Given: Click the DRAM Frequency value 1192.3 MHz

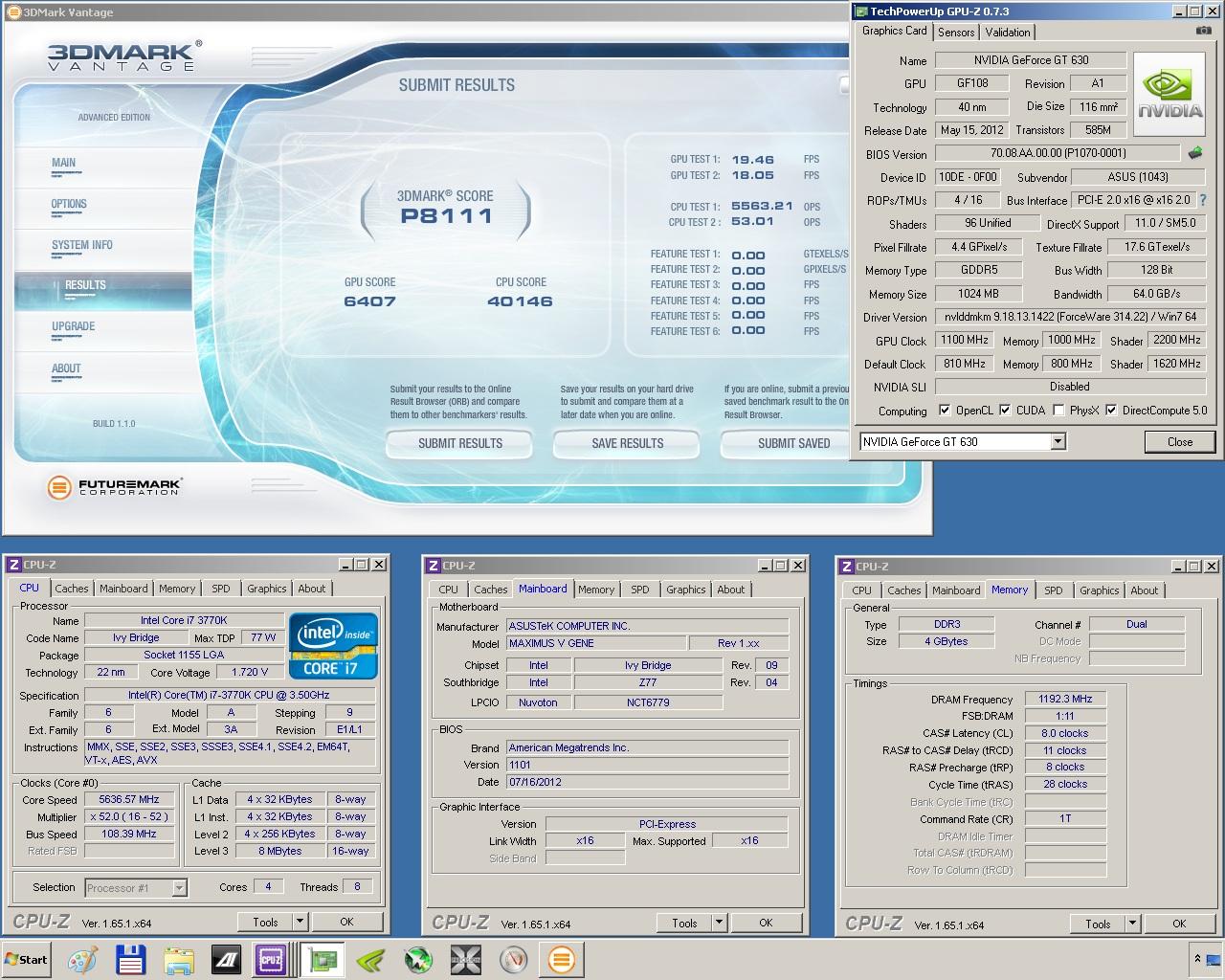Looking at the screenshot, I should tap(1065, 699).
